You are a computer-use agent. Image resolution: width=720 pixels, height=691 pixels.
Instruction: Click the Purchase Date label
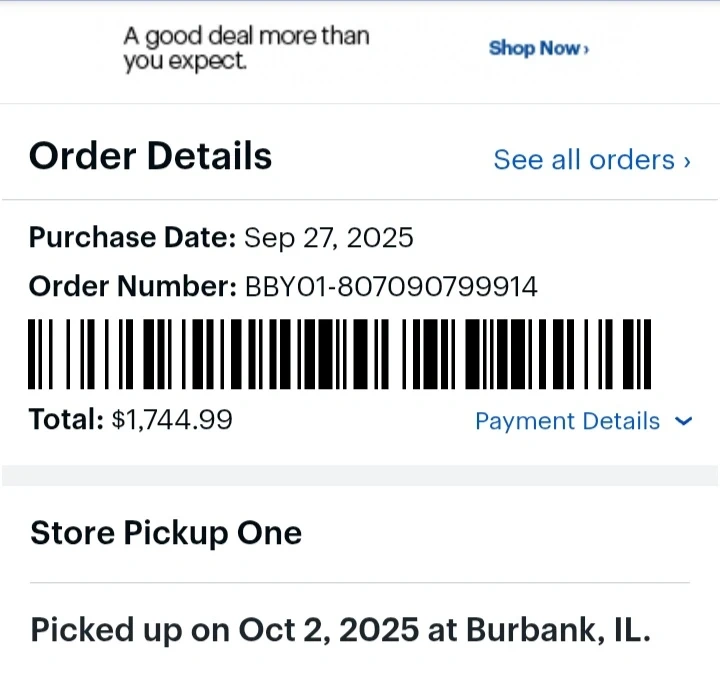tap(133, 238)
